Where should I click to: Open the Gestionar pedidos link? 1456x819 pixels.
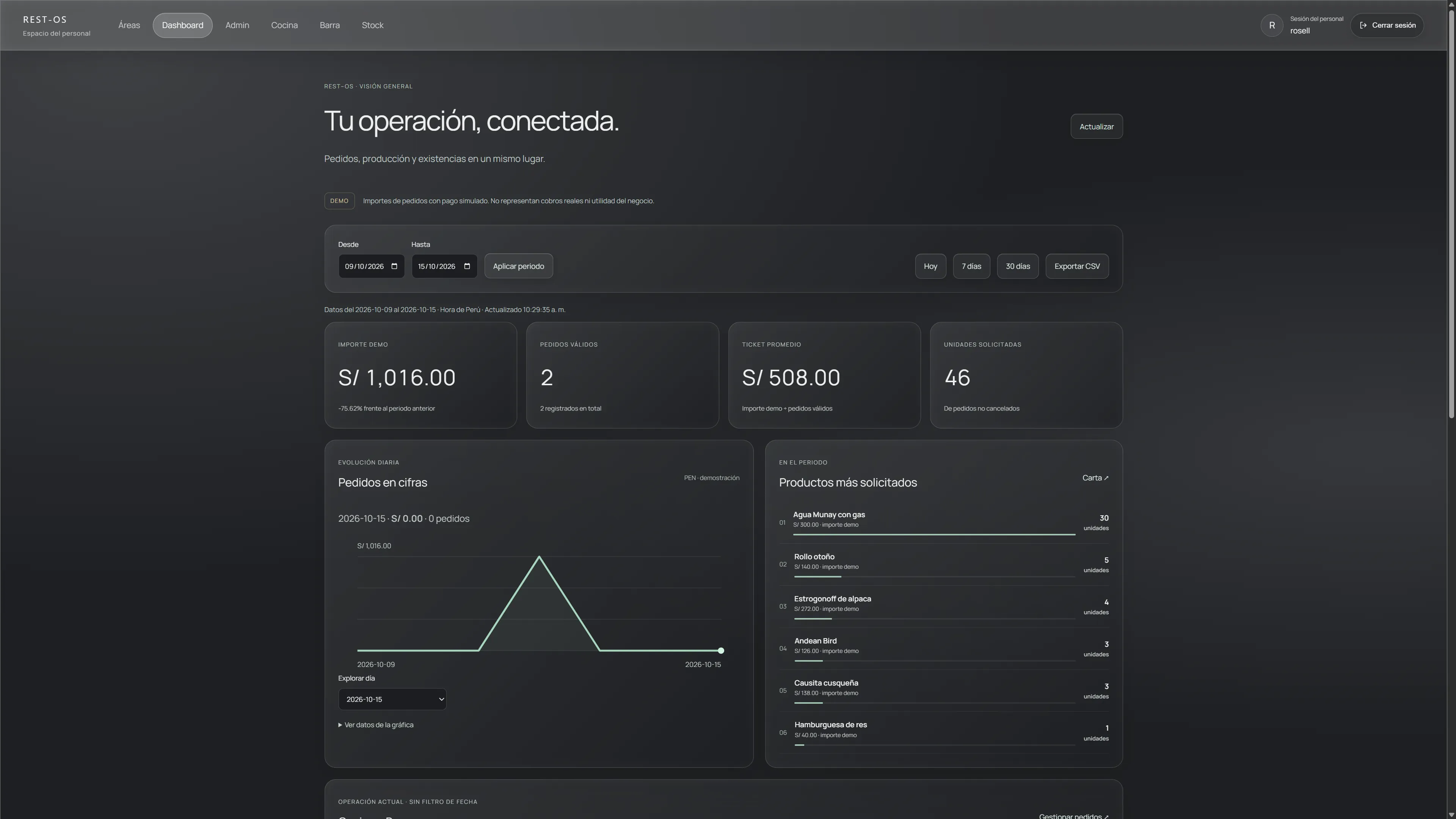click(x=1073, y=816)
